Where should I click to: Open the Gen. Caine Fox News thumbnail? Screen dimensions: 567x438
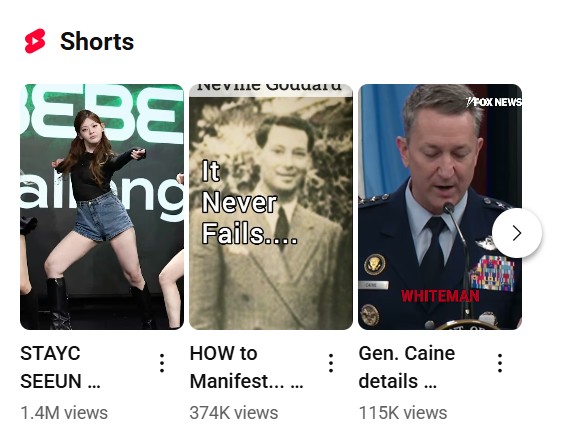tap(440, 207)
